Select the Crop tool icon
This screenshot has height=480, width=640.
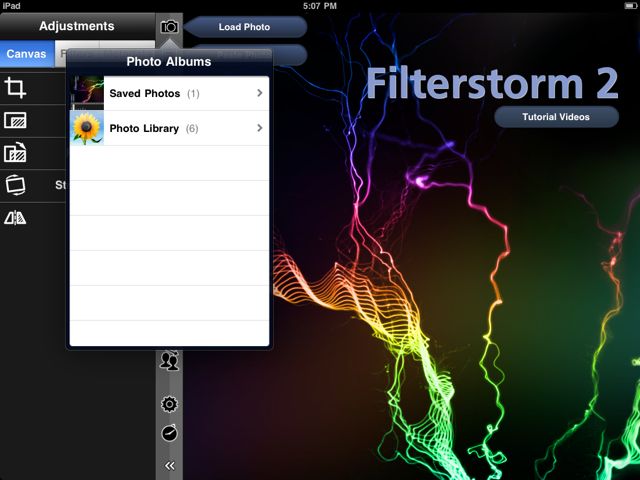[x=16, y=87]
